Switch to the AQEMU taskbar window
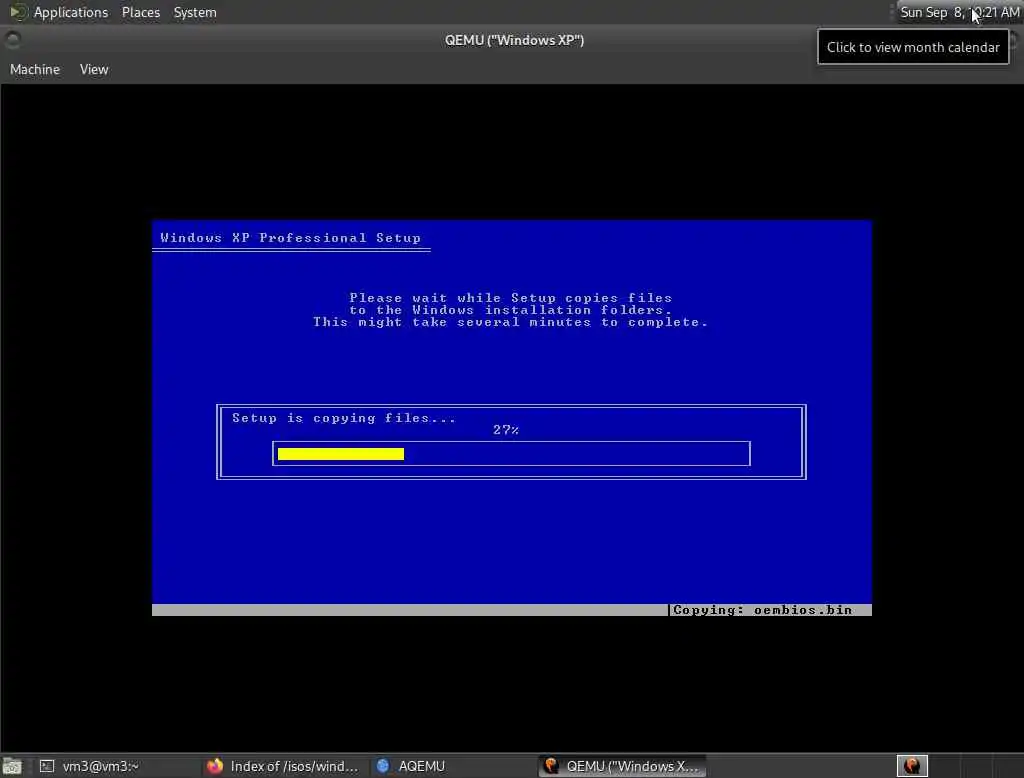Image resolution: width=1024 pixels, height=778 pixels. pyautogui.click(x=421, y=766)
